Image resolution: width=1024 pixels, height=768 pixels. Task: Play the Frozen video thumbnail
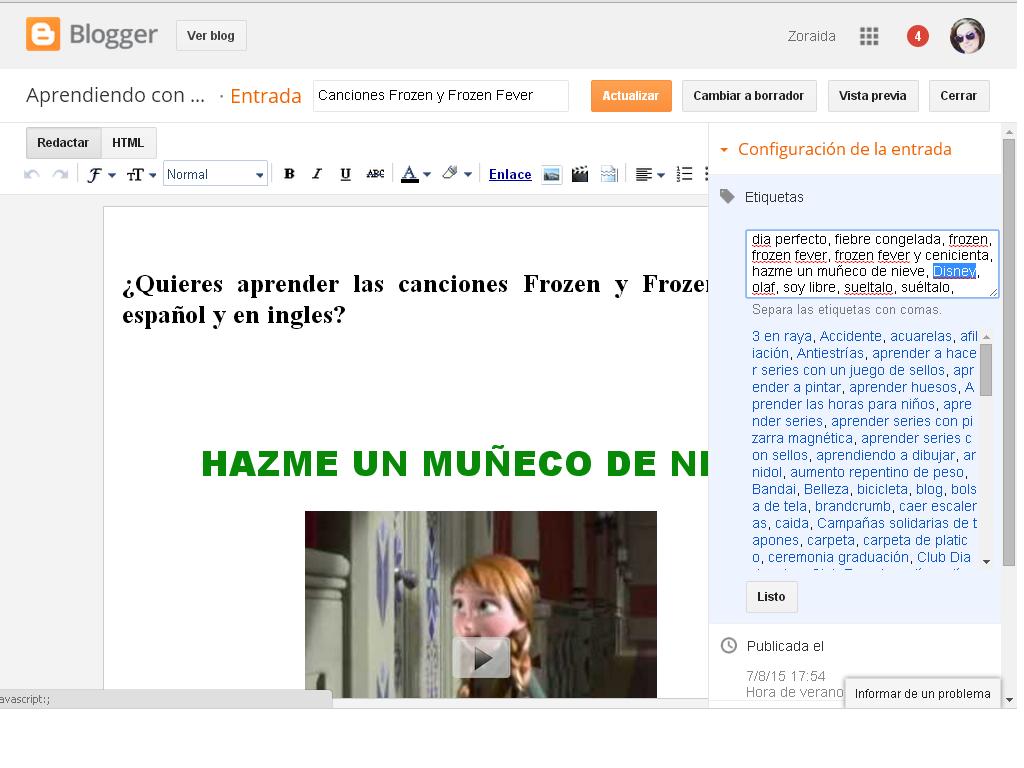(481, 658)
